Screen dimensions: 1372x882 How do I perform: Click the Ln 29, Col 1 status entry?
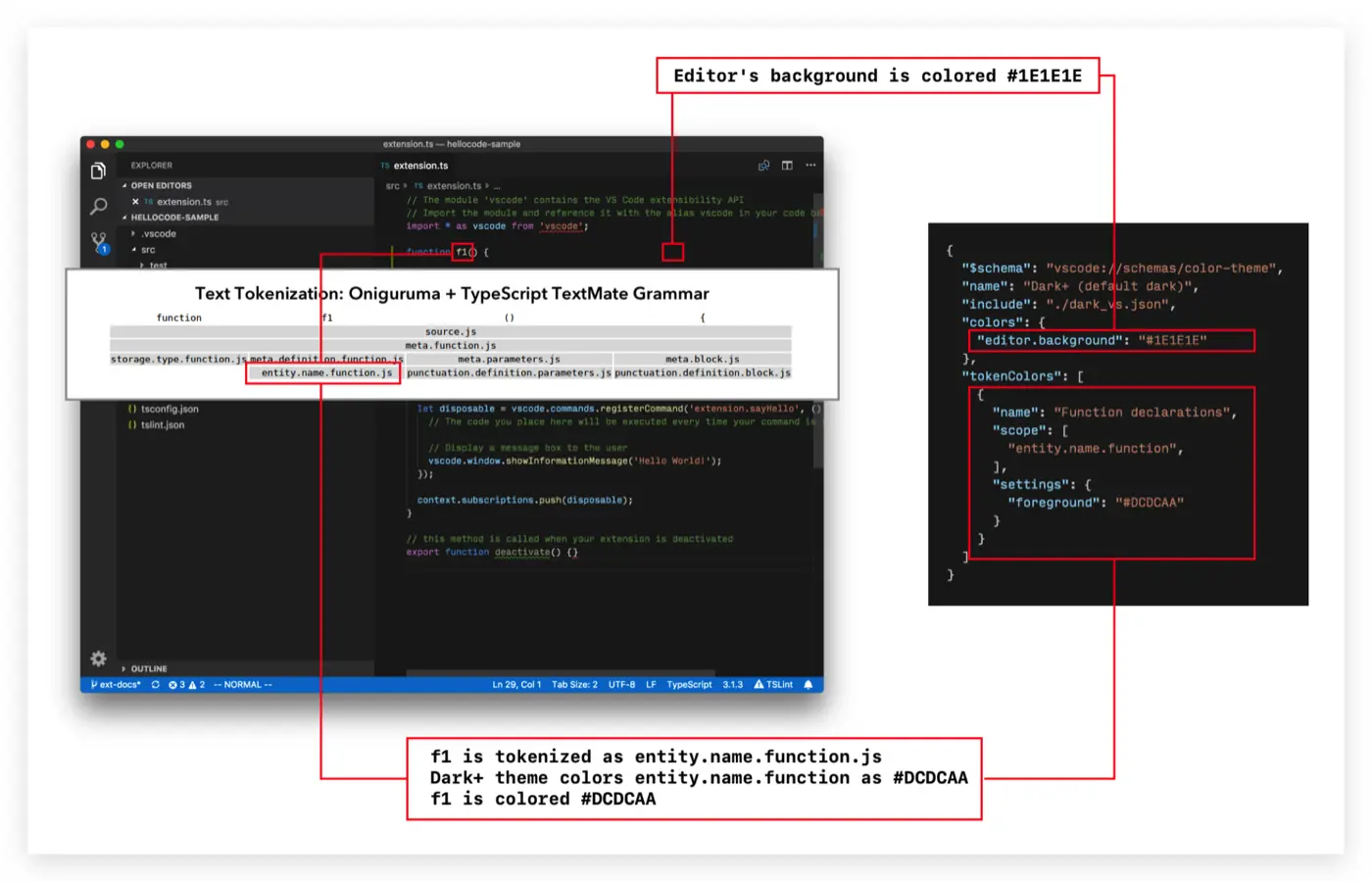(x=516, y=685)
